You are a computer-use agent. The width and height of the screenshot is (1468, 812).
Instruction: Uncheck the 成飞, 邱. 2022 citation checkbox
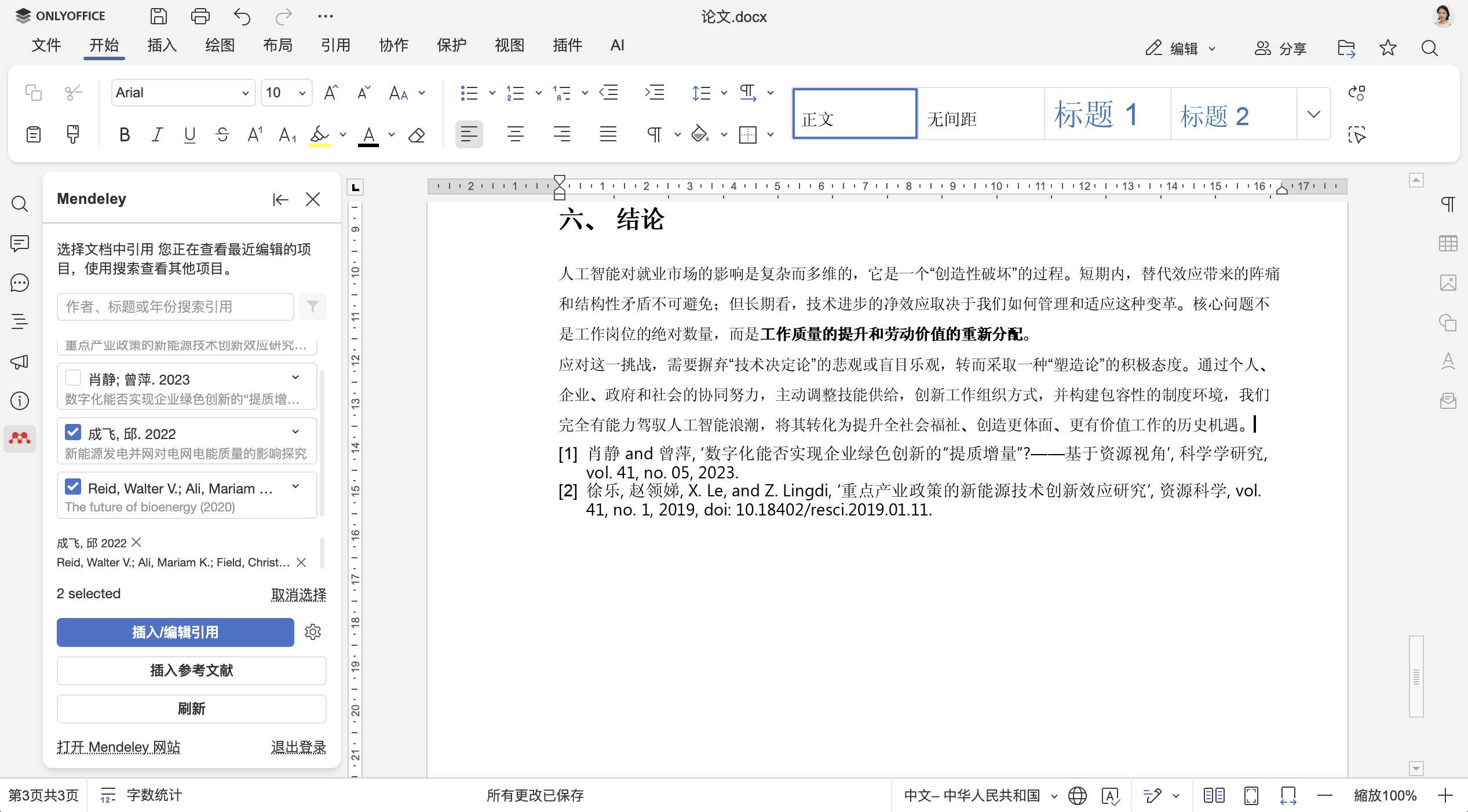tap(73, 432)
